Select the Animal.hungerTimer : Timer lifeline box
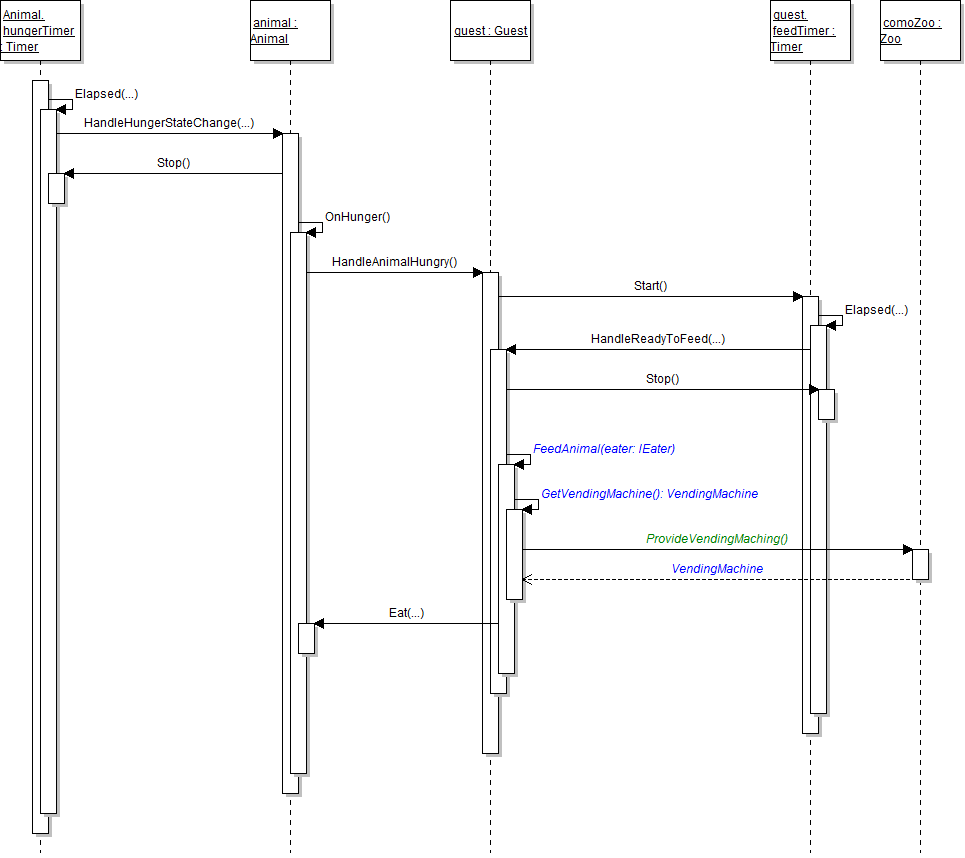 click(x=40, y=31)
